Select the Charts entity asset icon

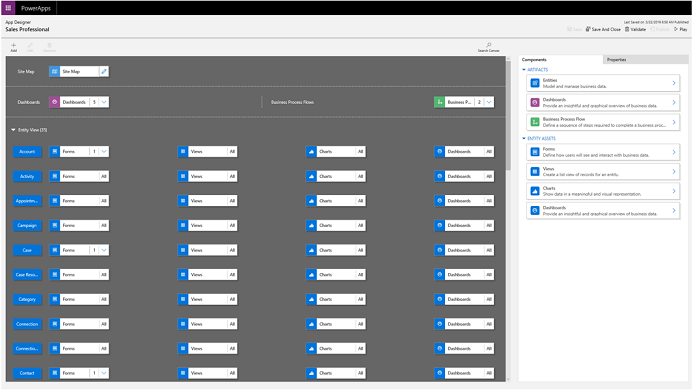(535, 191)
